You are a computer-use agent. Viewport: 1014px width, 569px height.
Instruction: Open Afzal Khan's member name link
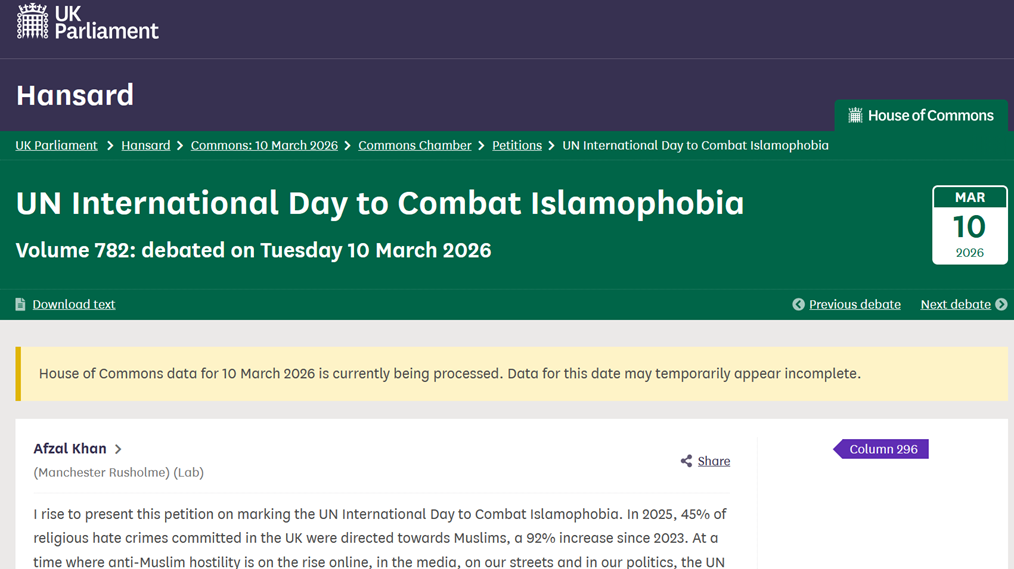click(x=70, y=449)
